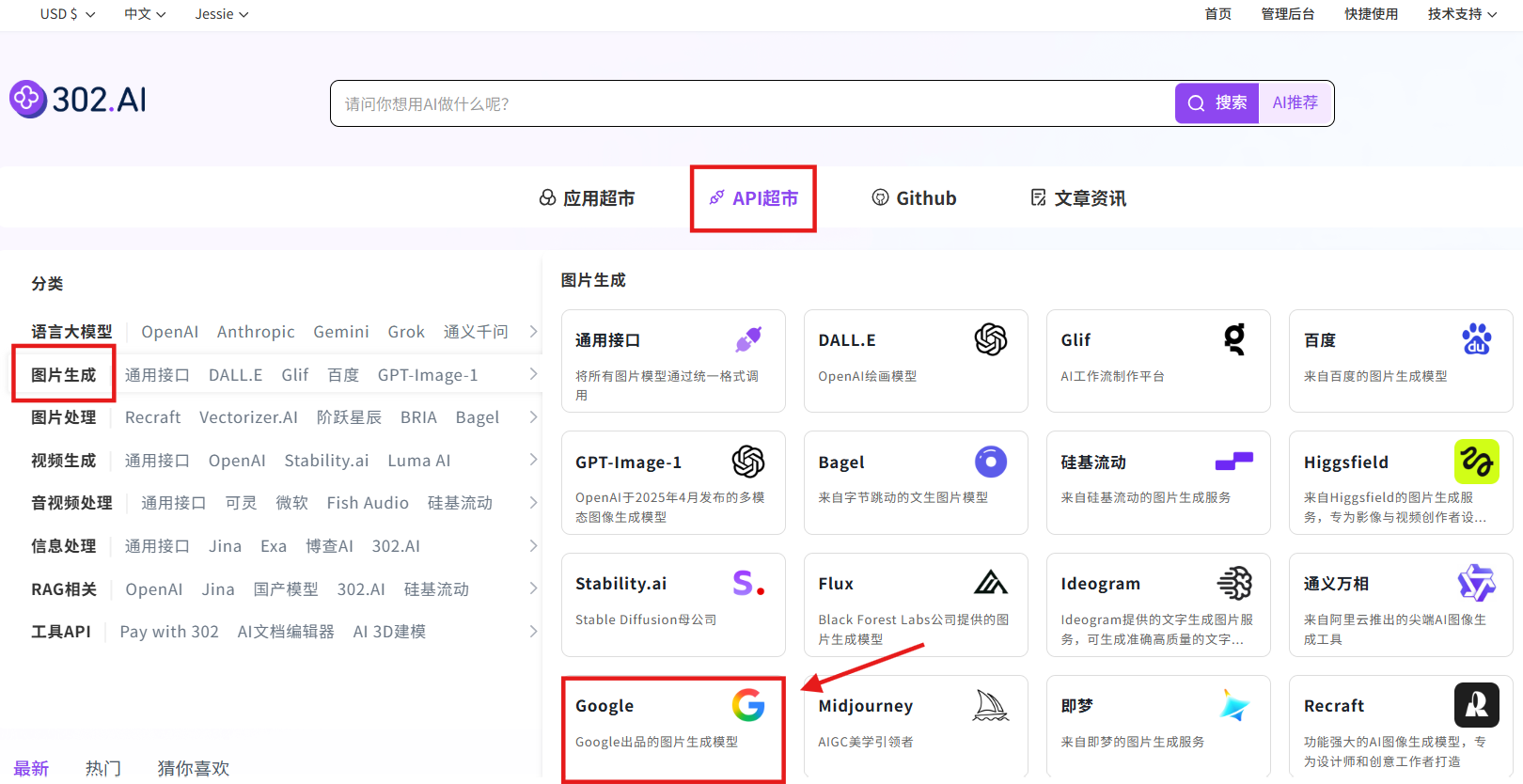The image size is (1523, 784).
Task: Expand the 图片生成 row arrow
Action: pyautogui.click(x=533, y=374)
